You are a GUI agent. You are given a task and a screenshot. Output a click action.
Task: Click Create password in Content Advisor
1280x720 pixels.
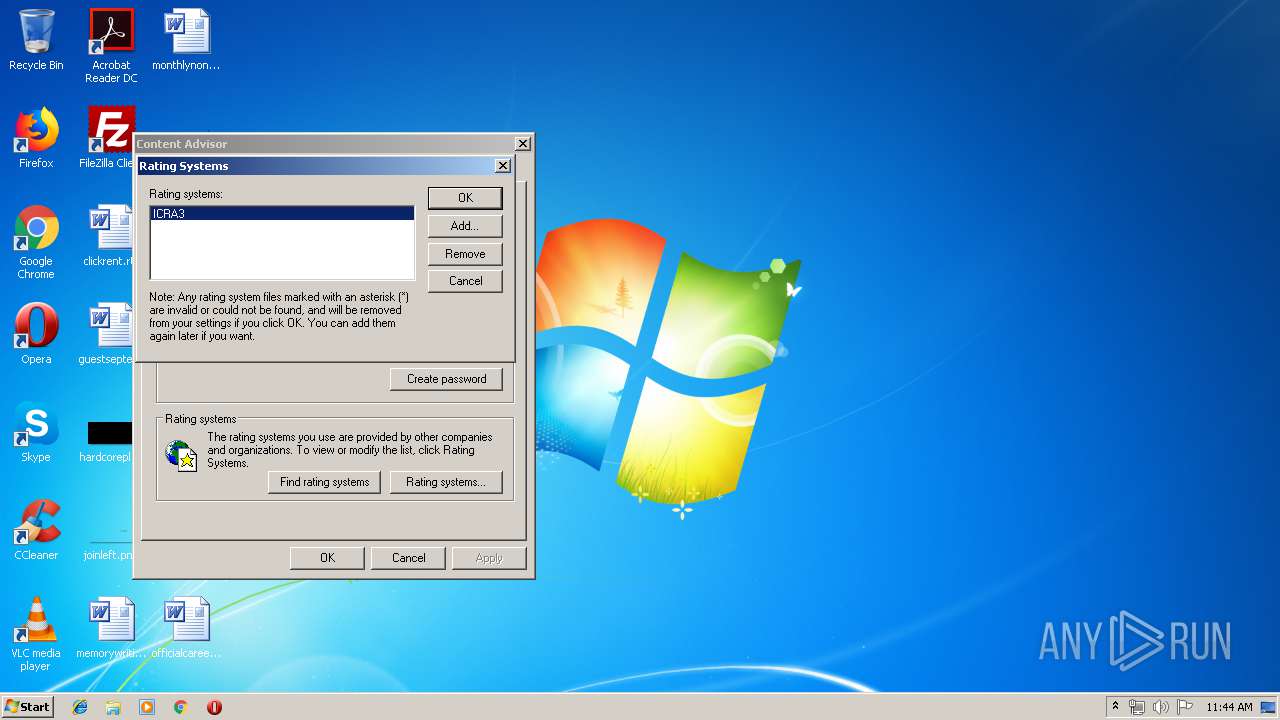pos(447,379)
